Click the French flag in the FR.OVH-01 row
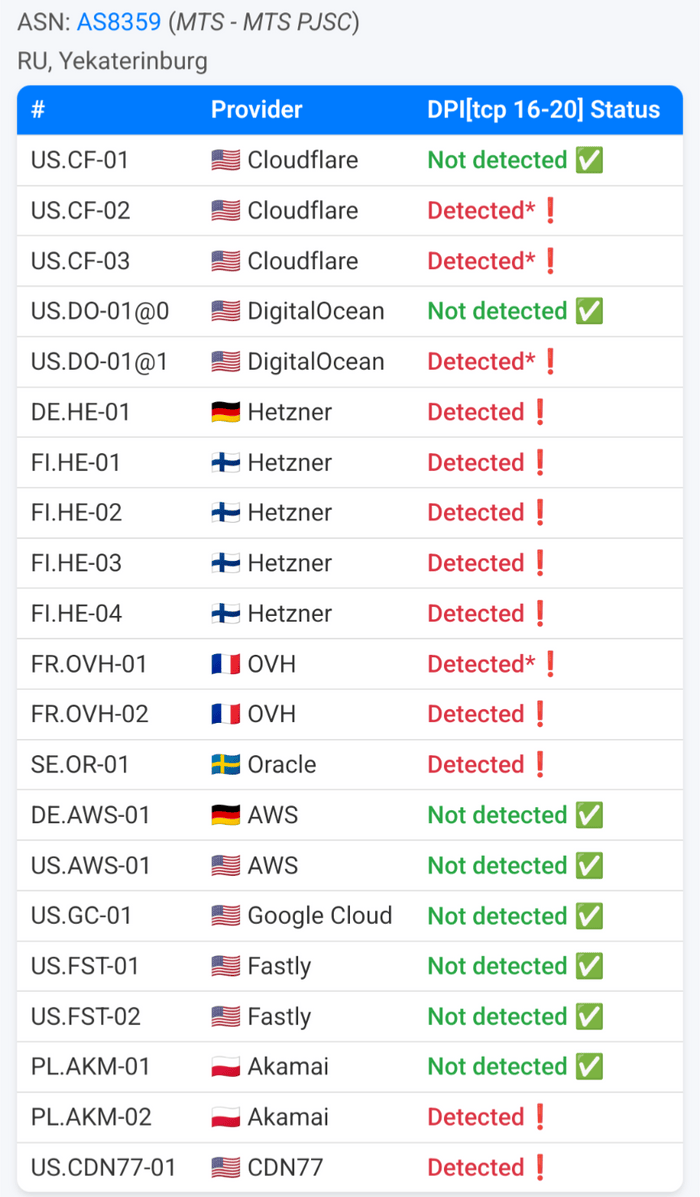The image size is (700, 1197). click(225, 664)
